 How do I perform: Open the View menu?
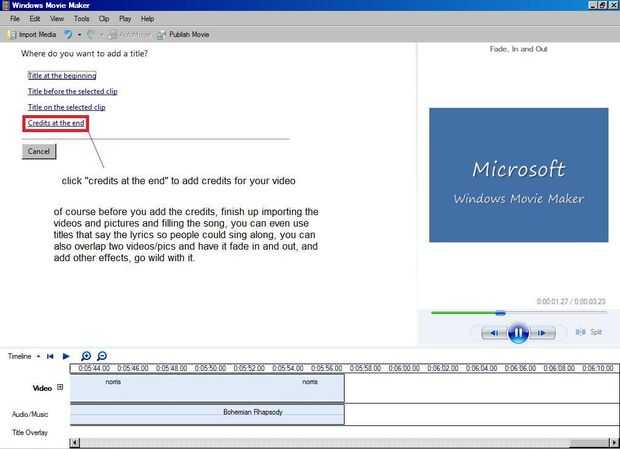(x=57, y=19)
